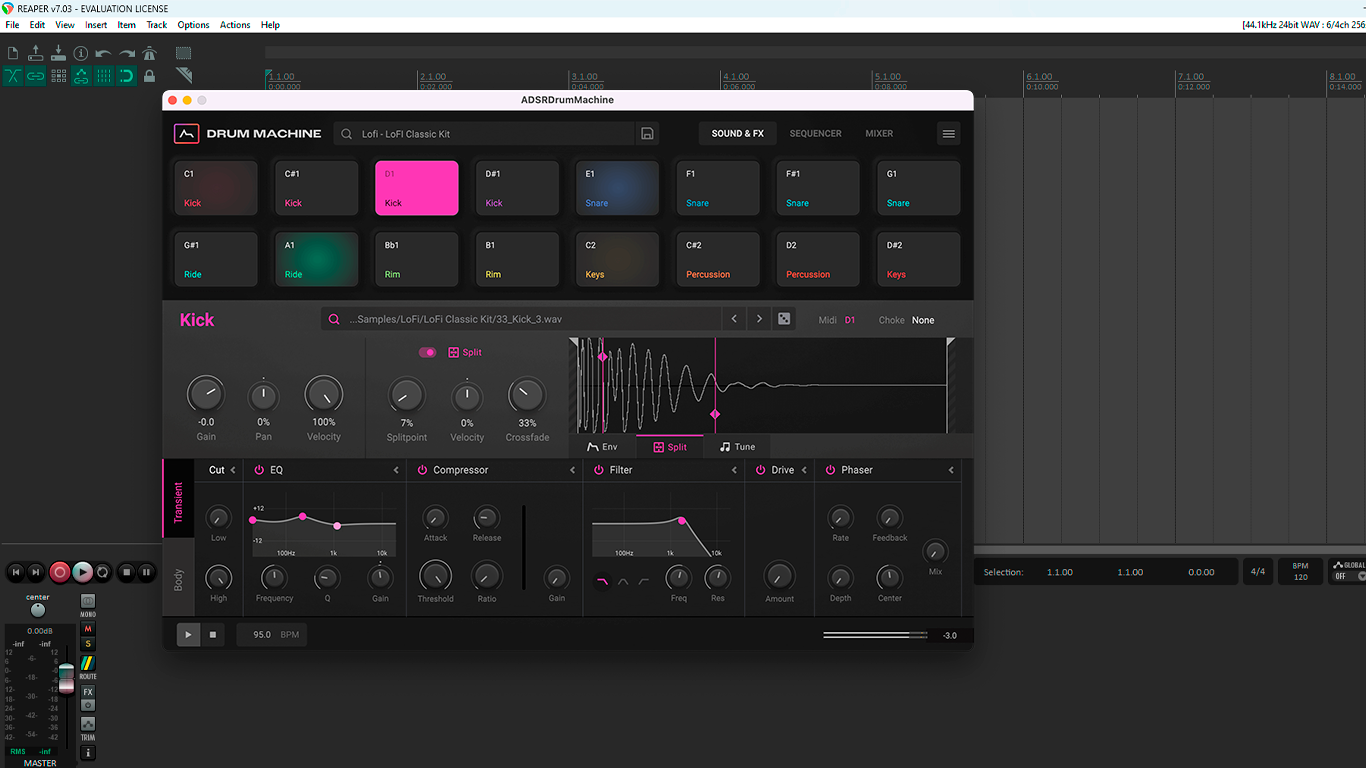Open the Choke None dropdown
The width and height of the screenshot is (1366, 768).
click(x=923, y=320)
